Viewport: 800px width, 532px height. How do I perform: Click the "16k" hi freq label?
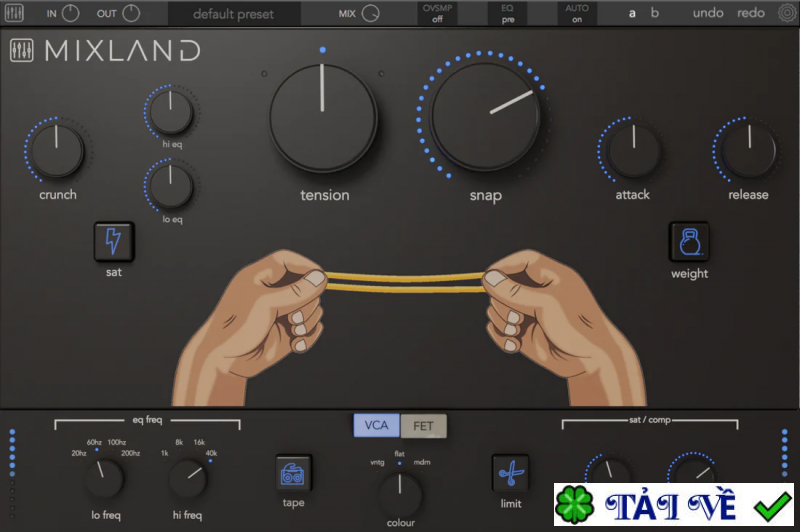click(199, 442)
